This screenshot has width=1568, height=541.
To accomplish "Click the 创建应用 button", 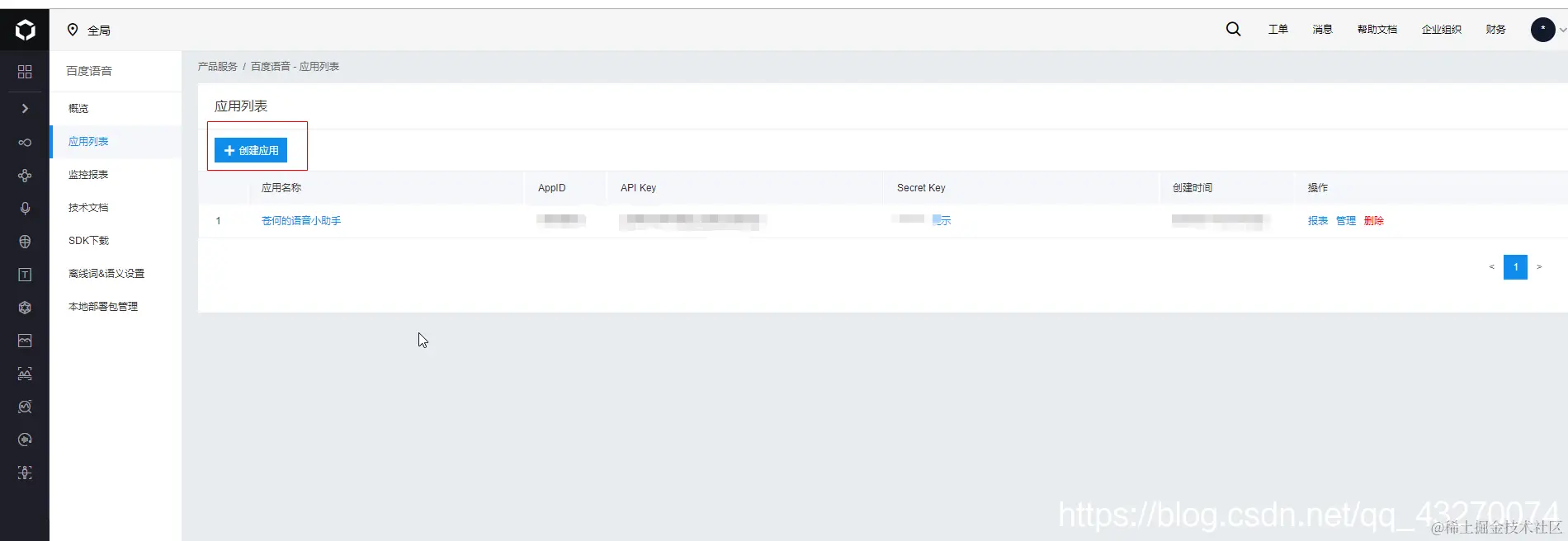I will tap(251, 150).
